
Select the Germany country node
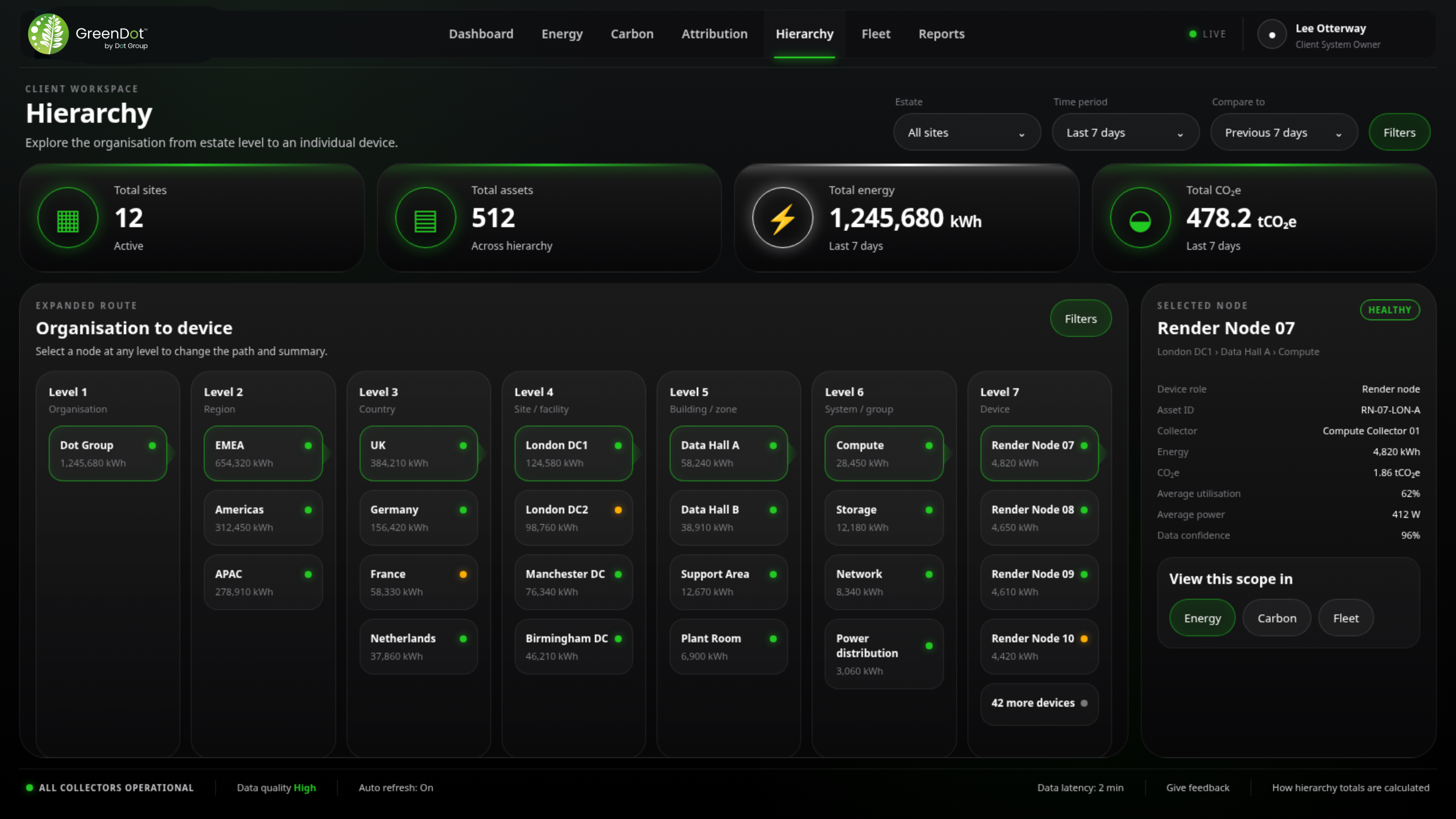(x=418, y=517)
